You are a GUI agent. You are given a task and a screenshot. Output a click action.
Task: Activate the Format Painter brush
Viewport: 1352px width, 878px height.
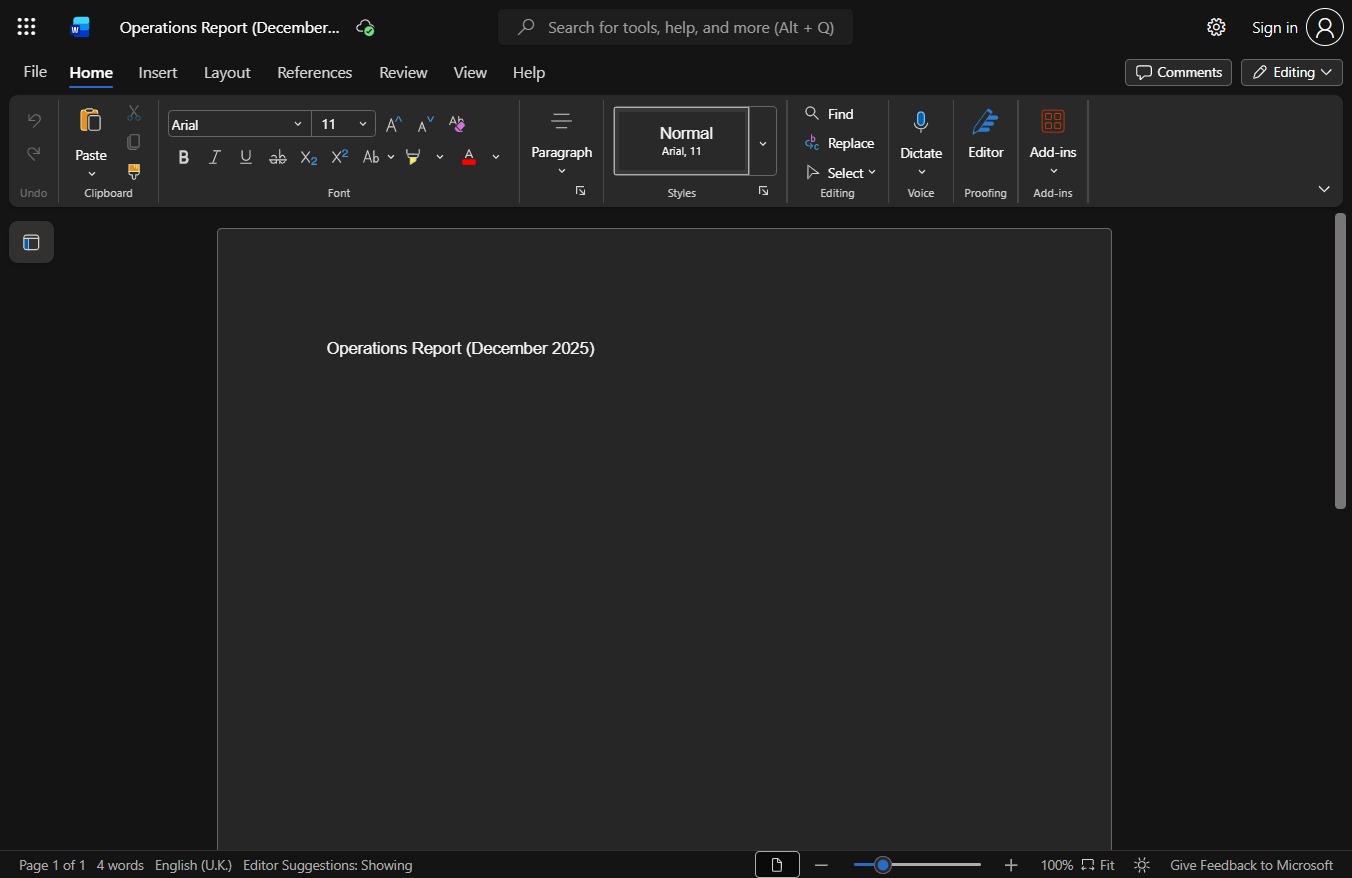[x=134, y=171]
